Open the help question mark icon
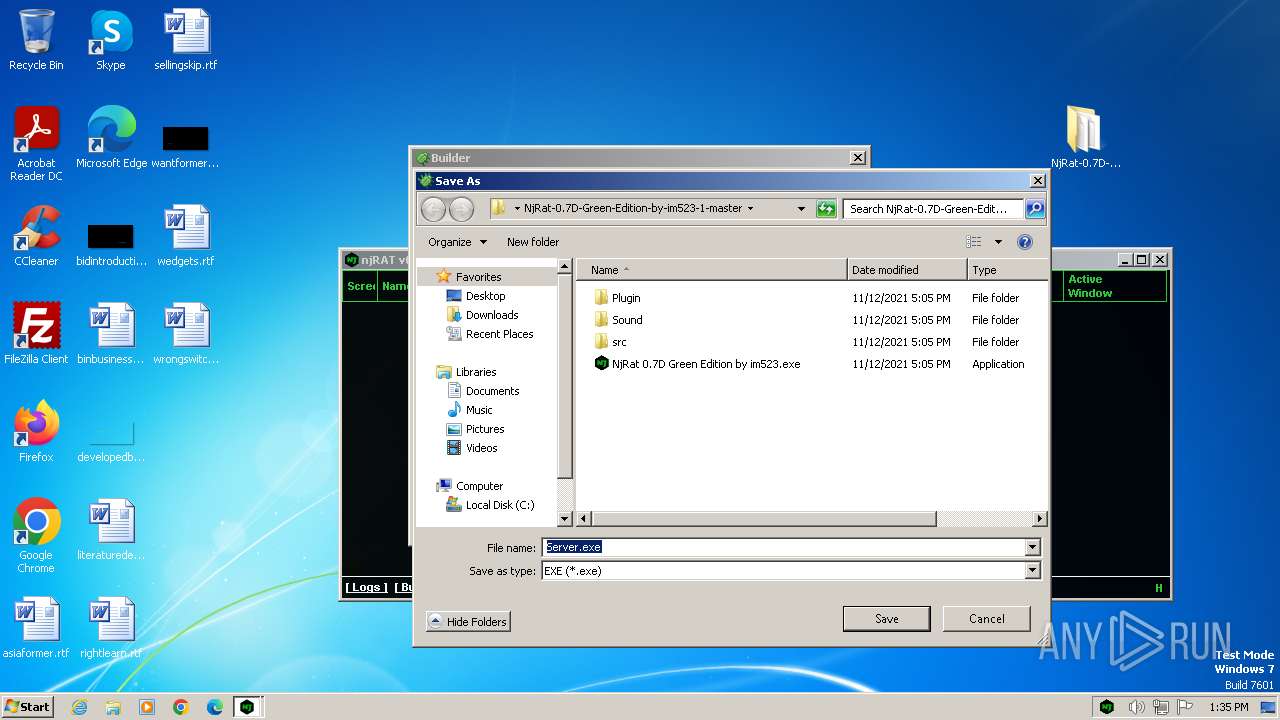Viewport: 1280px width, 720px height. (x=1024, y=242)
